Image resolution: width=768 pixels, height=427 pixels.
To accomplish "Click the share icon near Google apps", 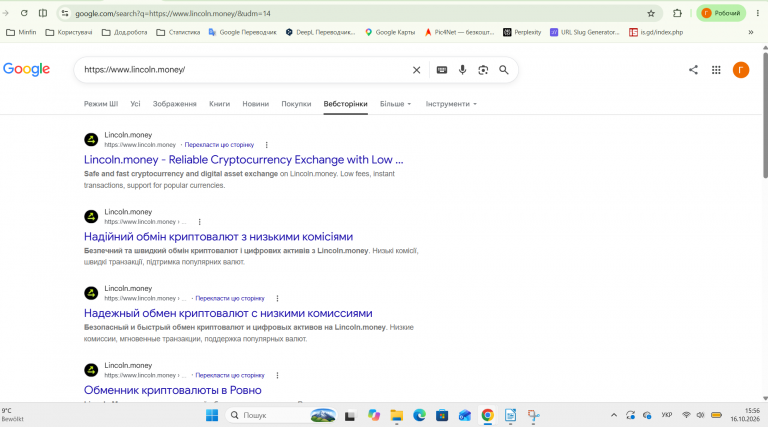I will pyautogui.click(x=693, y=70).
